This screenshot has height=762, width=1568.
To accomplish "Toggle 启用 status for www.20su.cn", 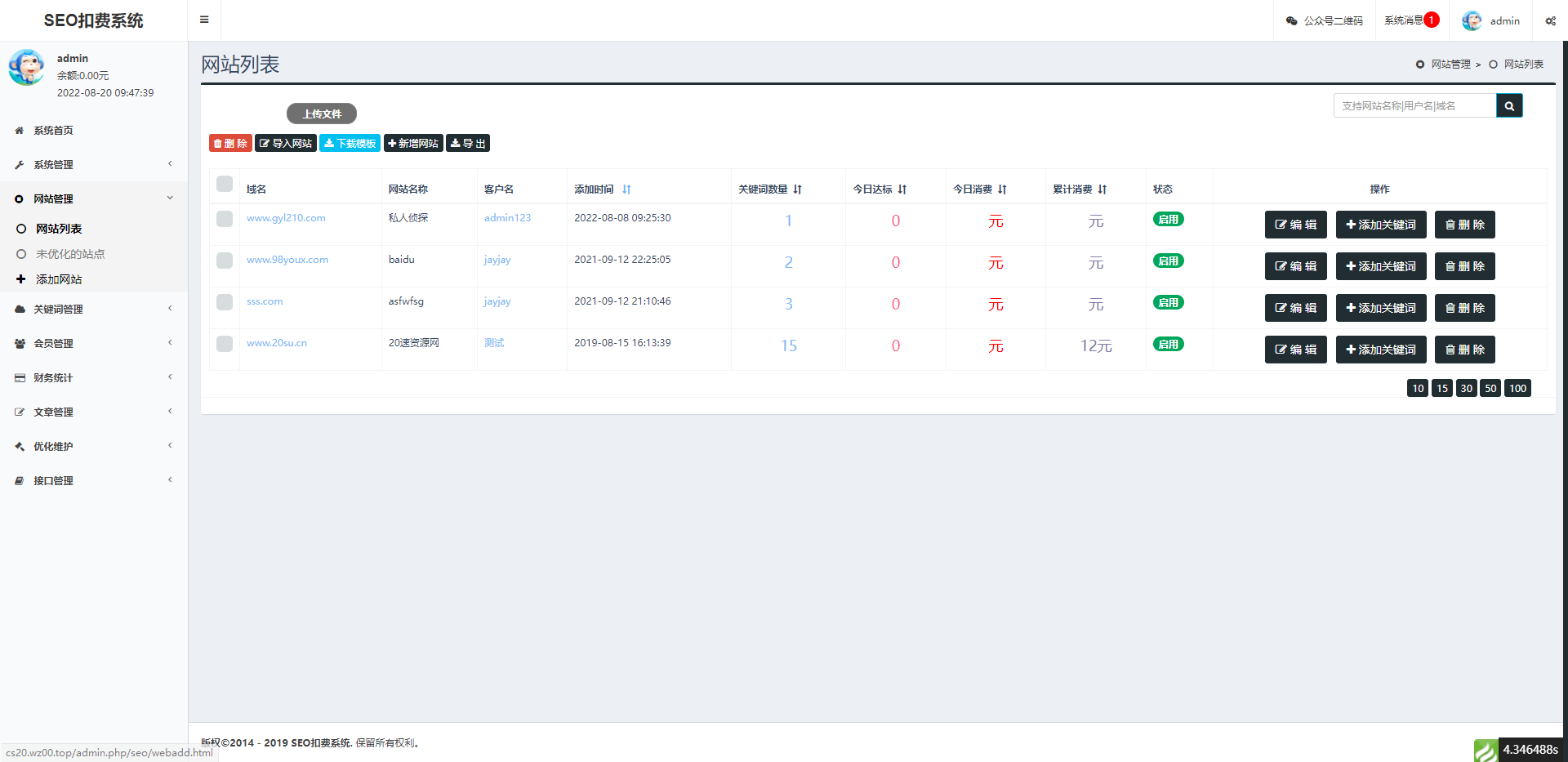I will [1169, 344].
